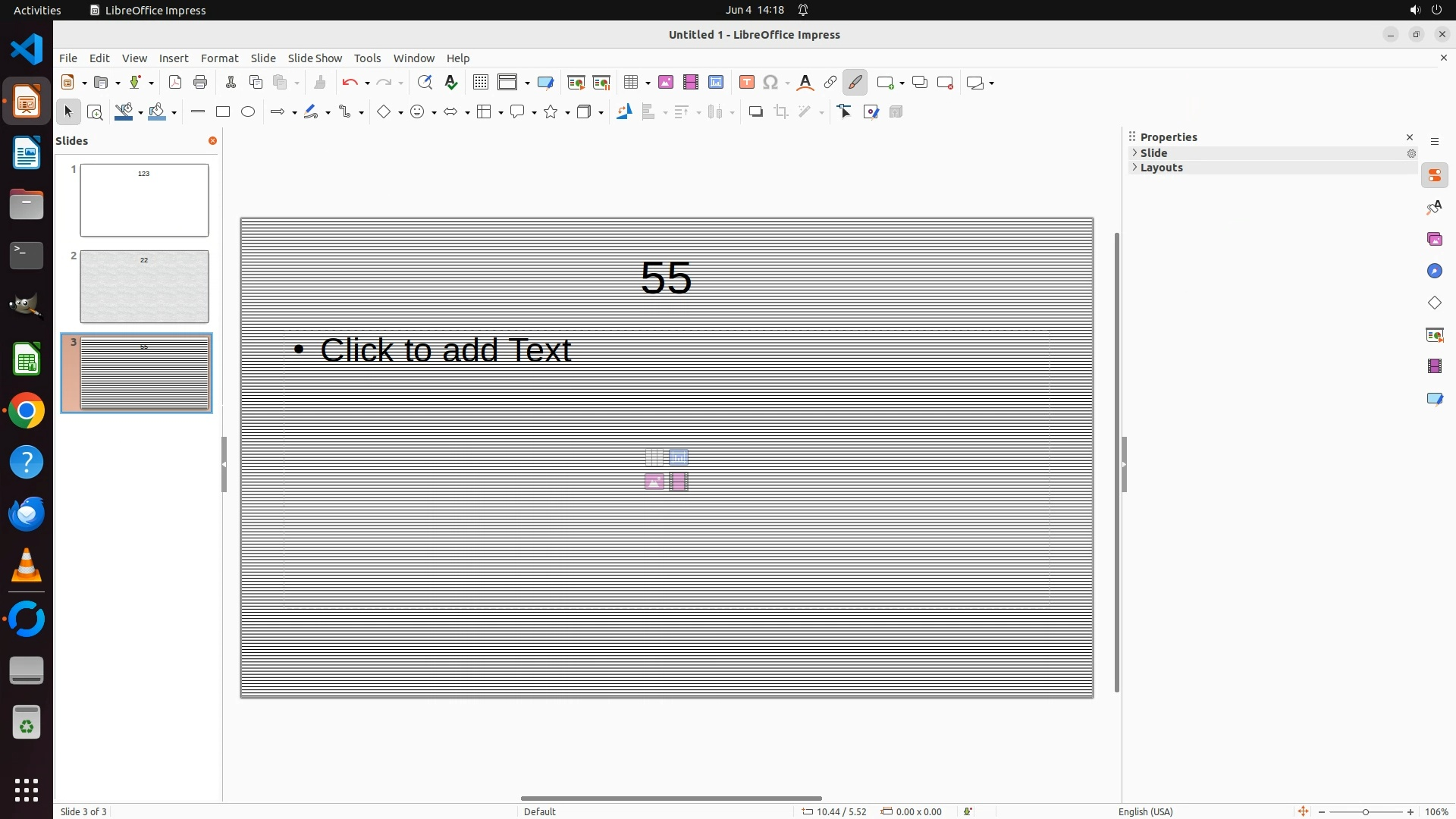Viewport: 1456px width, 819px height.
Task: Select the Rectangle drawing tool
Action: click(223, 112)
